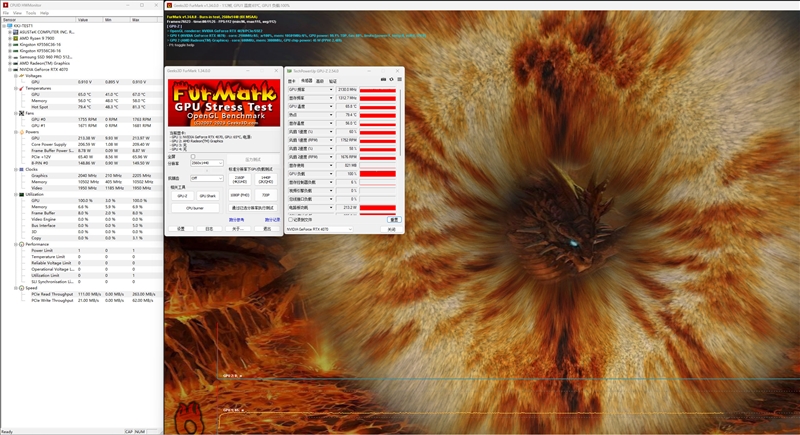Screen dimensions: 800x435
Task: Click the Voltages icon in HWMonitor tree
Action: pyautogui.click(x=21, y=75)
